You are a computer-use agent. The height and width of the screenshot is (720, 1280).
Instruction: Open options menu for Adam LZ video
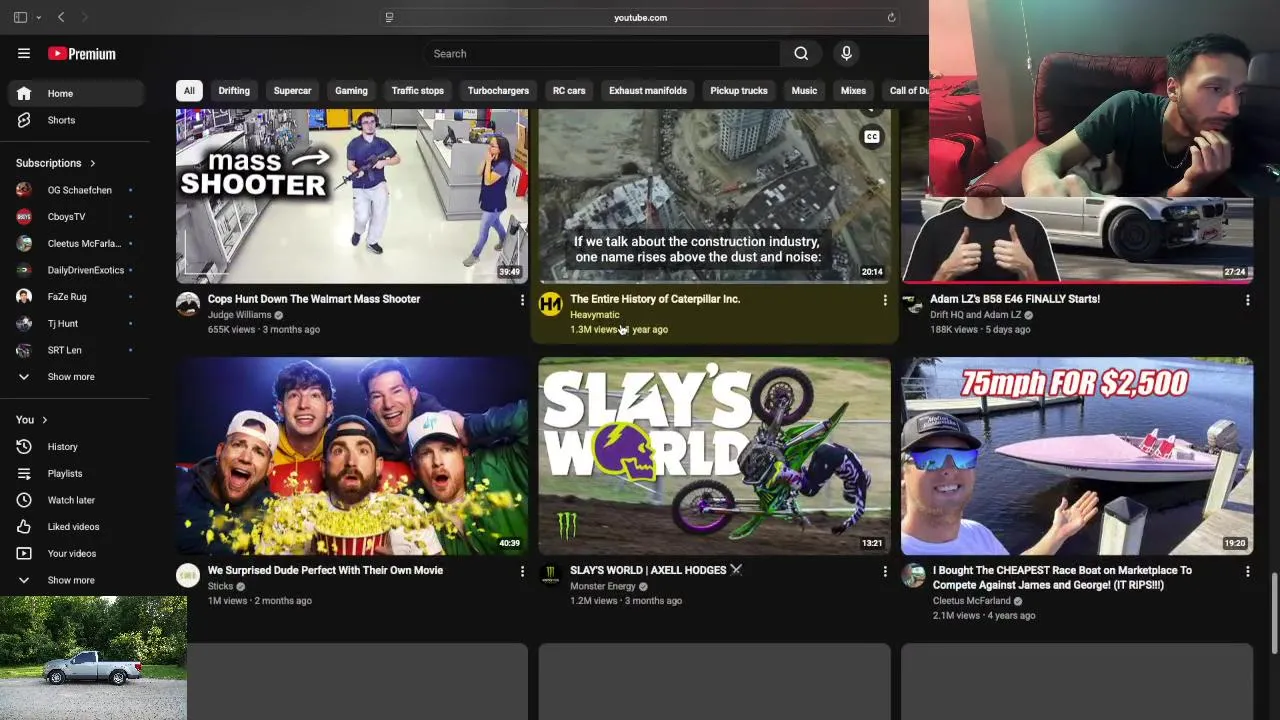(x=1247, y=300)
